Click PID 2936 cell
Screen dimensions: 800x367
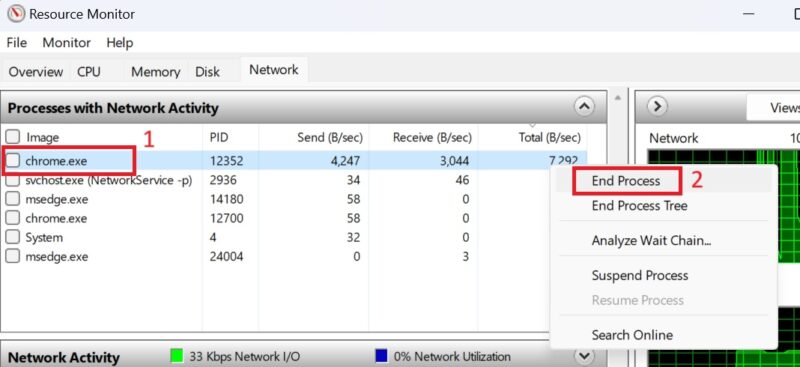(222, 180)
